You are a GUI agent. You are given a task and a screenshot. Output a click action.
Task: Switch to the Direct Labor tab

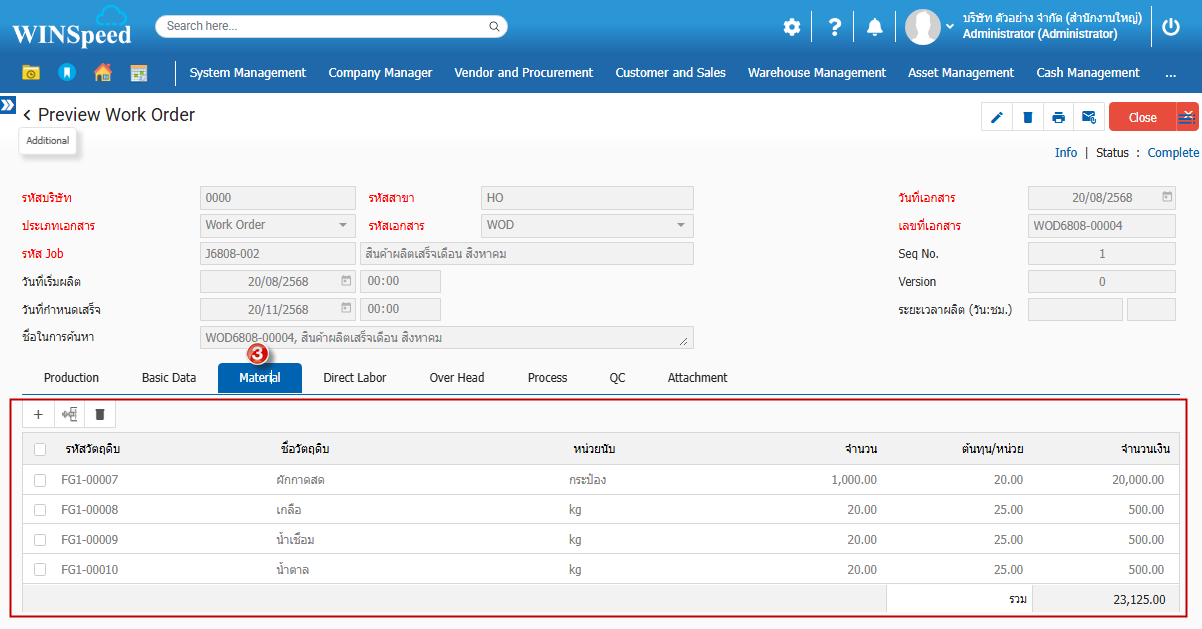click(x=354, y=378)
